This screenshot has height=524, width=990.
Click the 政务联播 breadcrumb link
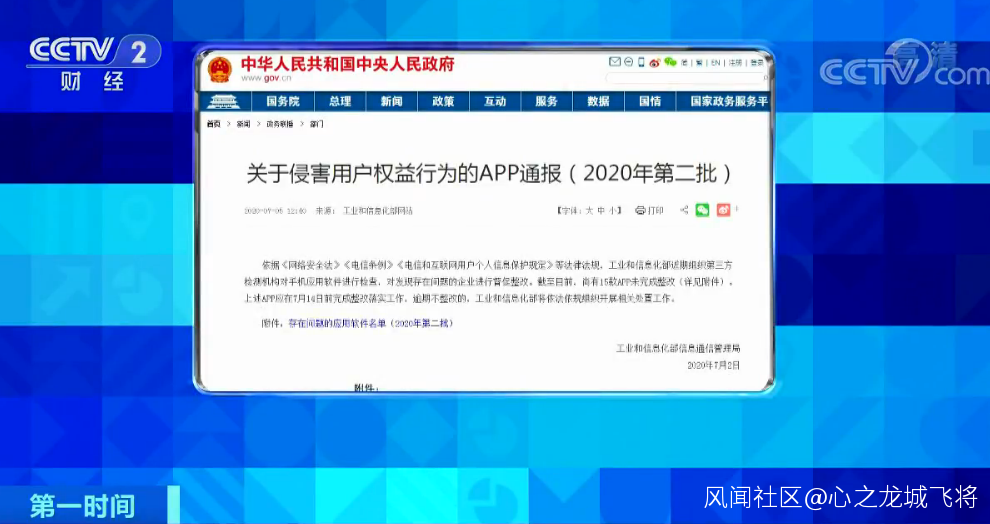coord(280,124)
